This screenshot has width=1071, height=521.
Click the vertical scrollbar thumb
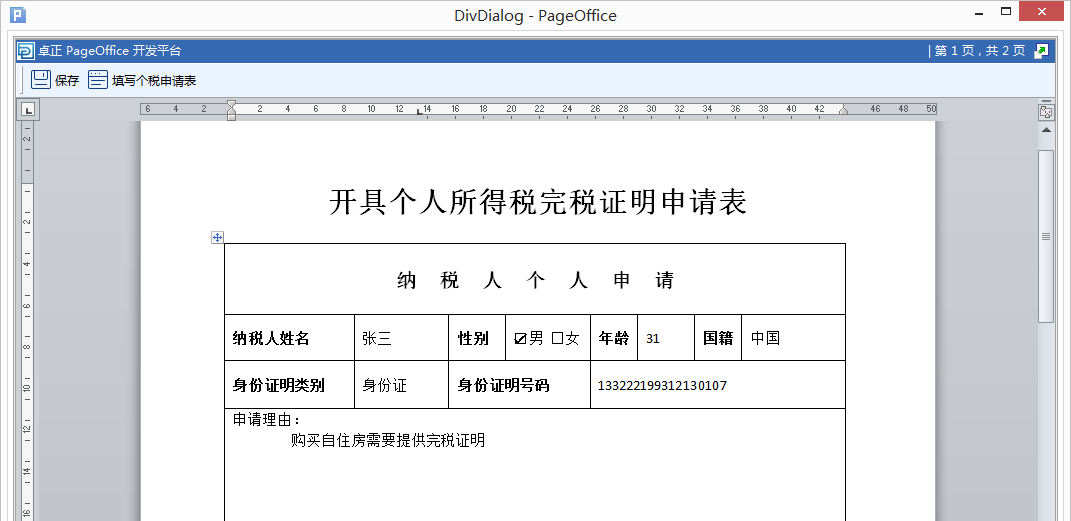(1046, 235)
